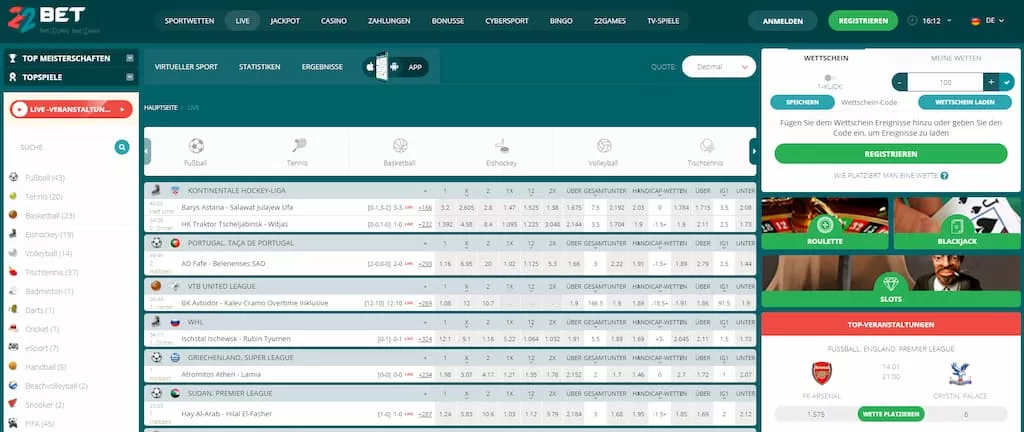Switch to the Meine Wetten tab

(955, 58)
